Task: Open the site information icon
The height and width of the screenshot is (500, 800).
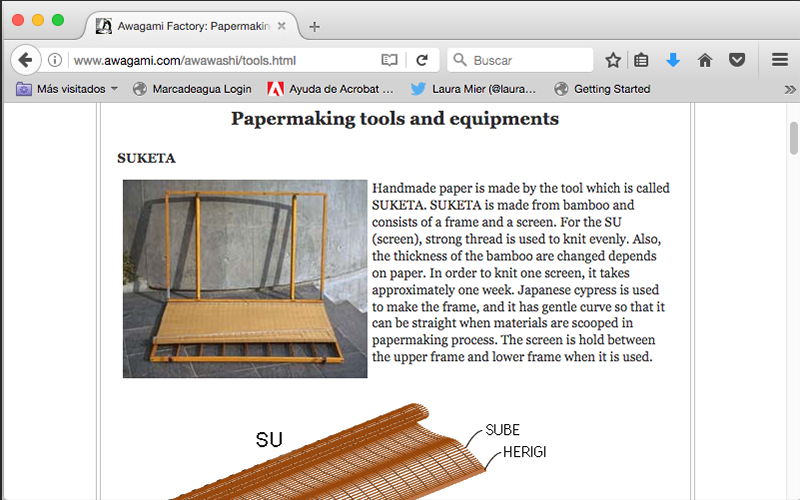Action: tap(55, 60)
